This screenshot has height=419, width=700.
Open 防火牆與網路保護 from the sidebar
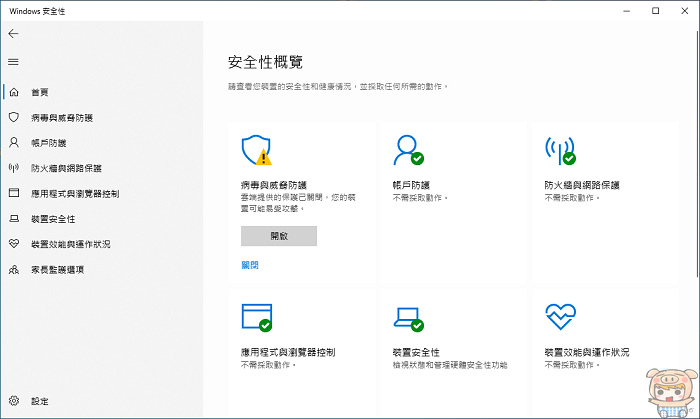(66, 168)
